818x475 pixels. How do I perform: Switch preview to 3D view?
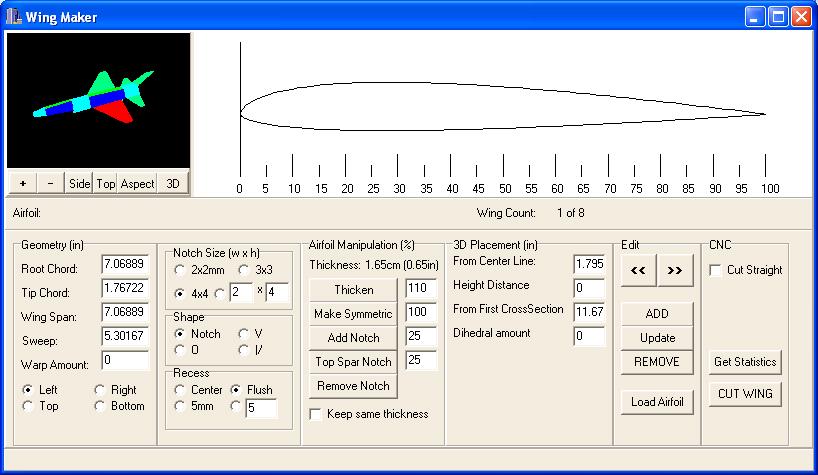click(173, 184)
